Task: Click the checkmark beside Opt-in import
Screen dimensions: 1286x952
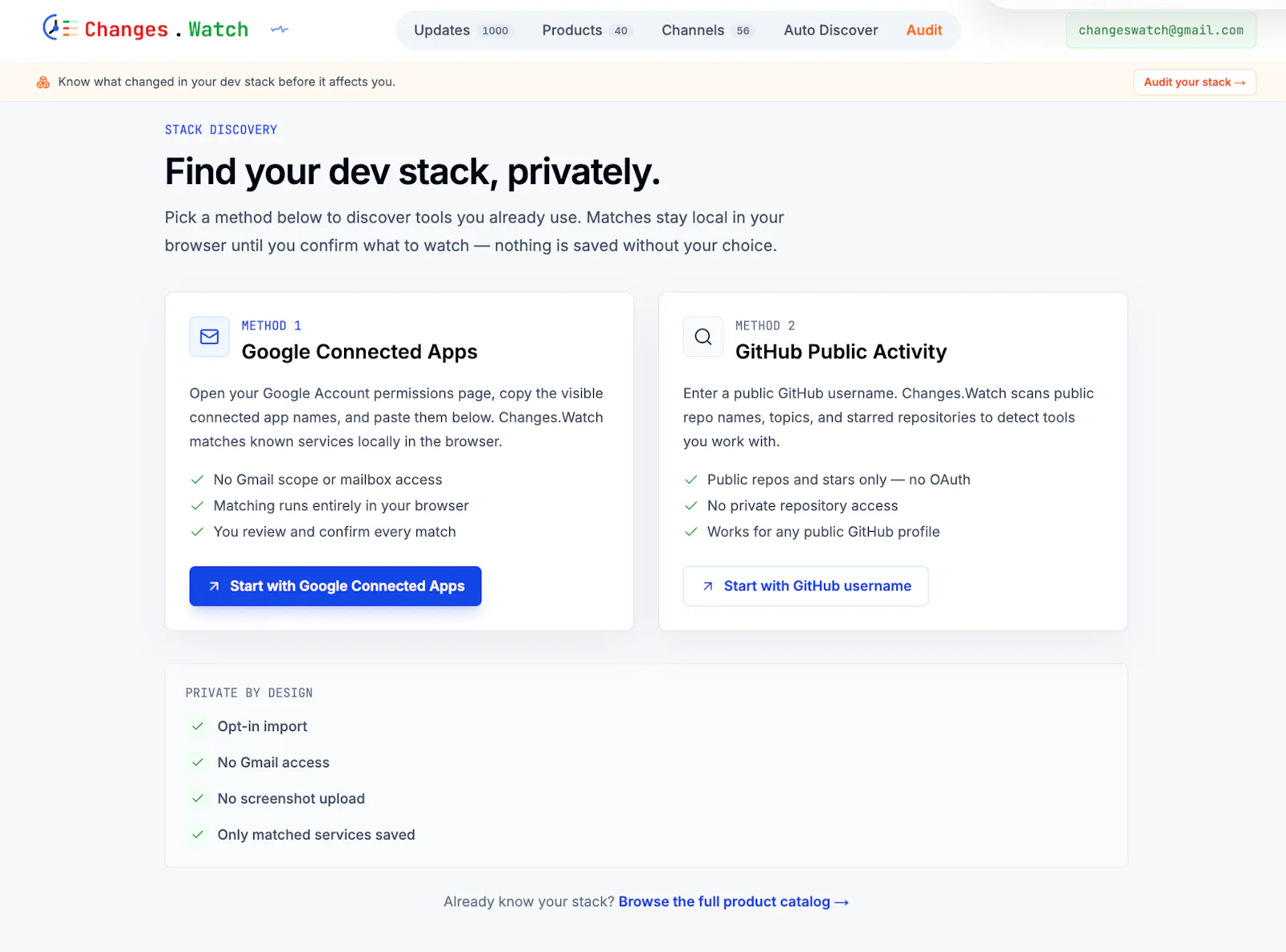Action: pos(198,726)
